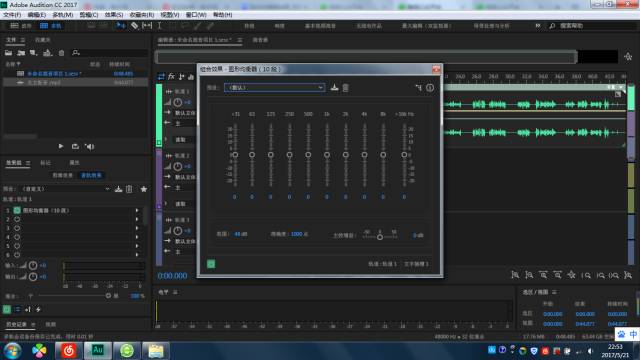The image size is (640, 360).
Task: Select the clip effects button in Effects Rack
Action: click(x=62, y=175)
